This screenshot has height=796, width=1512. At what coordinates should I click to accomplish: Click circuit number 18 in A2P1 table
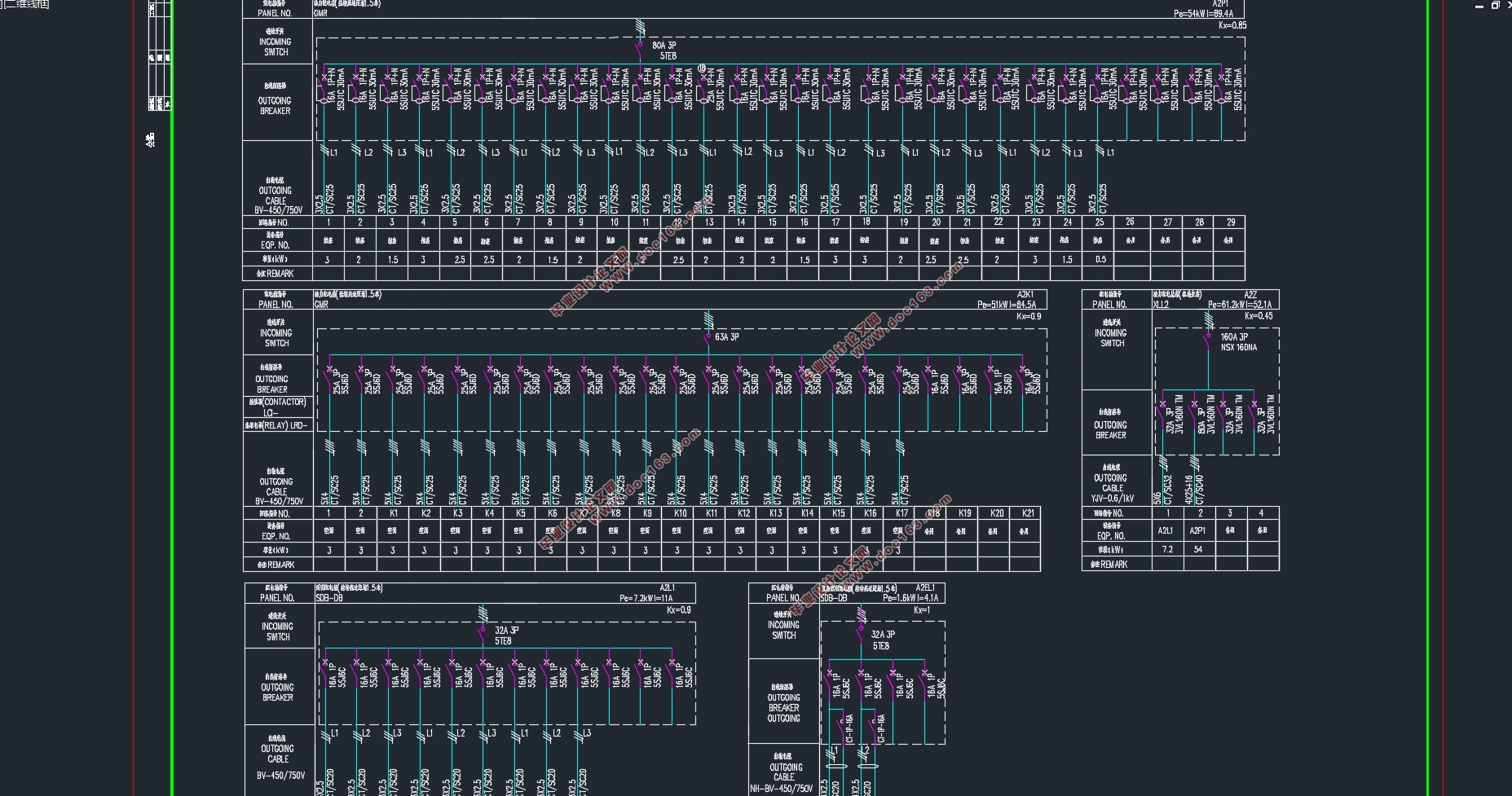click(x=866, y=222)
